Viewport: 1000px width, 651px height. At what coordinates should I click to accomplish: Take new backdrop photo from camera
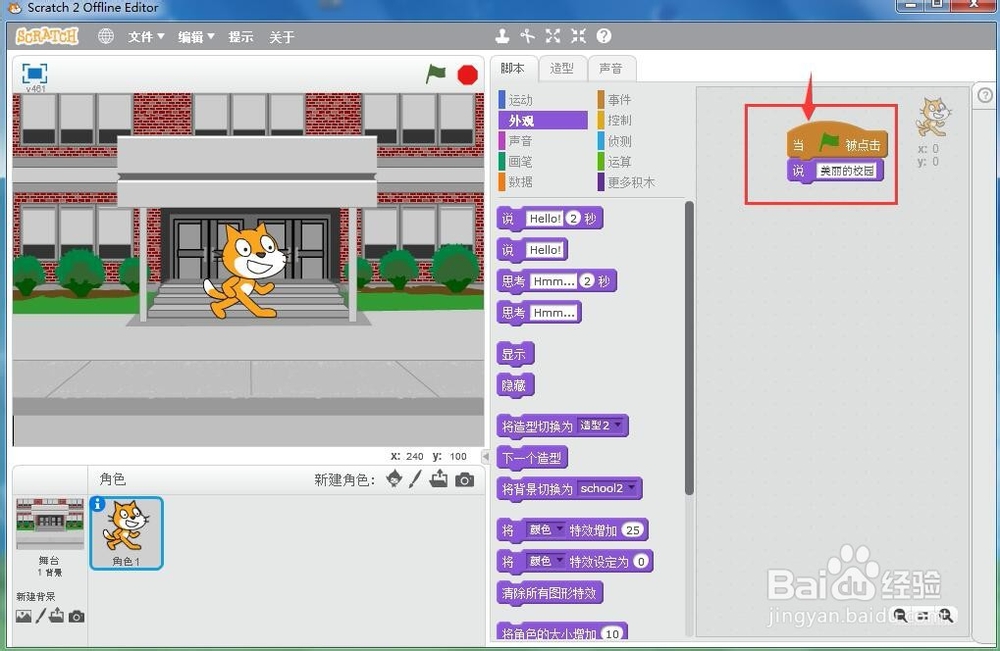tap(77, 617)
